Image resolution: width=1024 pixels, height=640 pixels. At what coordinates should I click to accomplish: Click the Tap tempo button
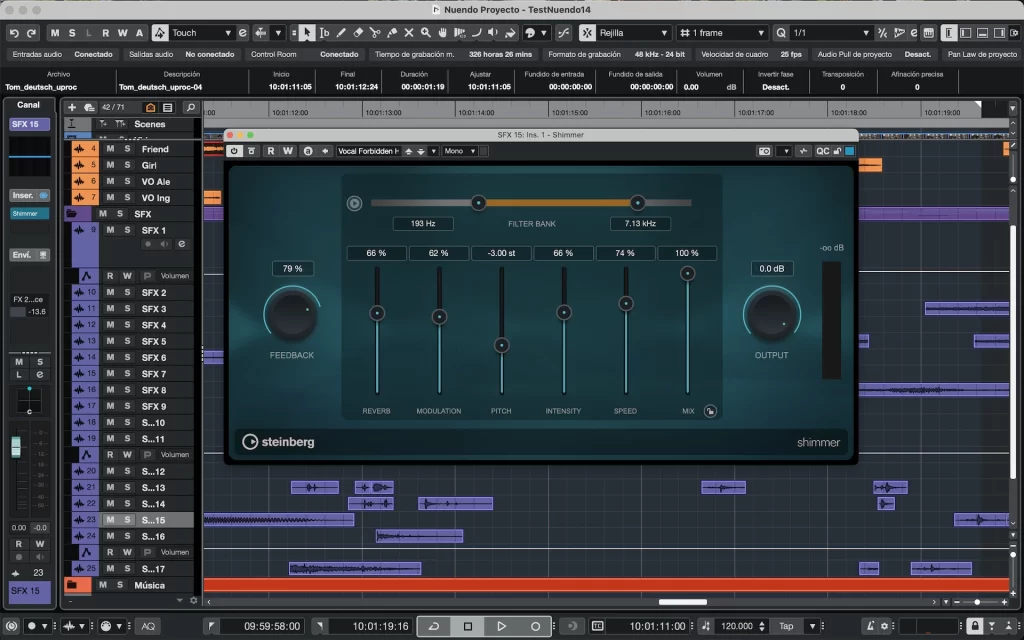pyautogui.click(x=786, y=626)
